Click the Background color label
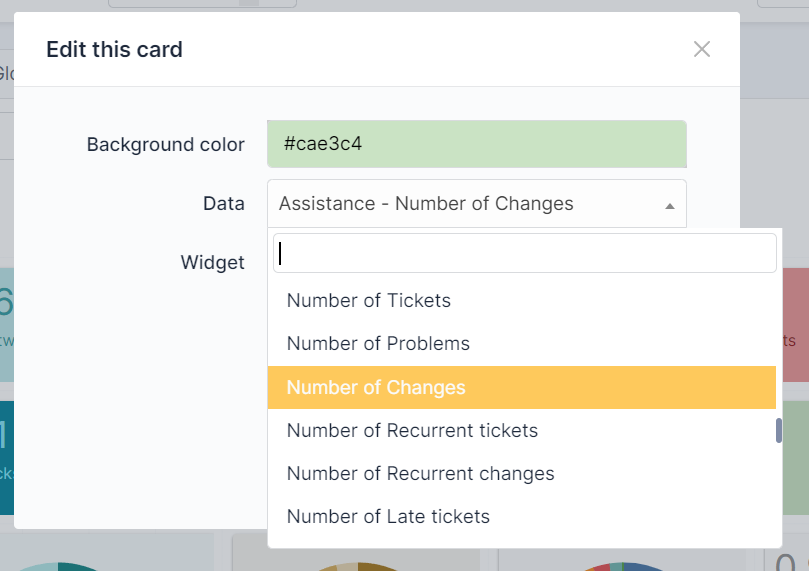The image size is (809, 571). coord(166,144)
